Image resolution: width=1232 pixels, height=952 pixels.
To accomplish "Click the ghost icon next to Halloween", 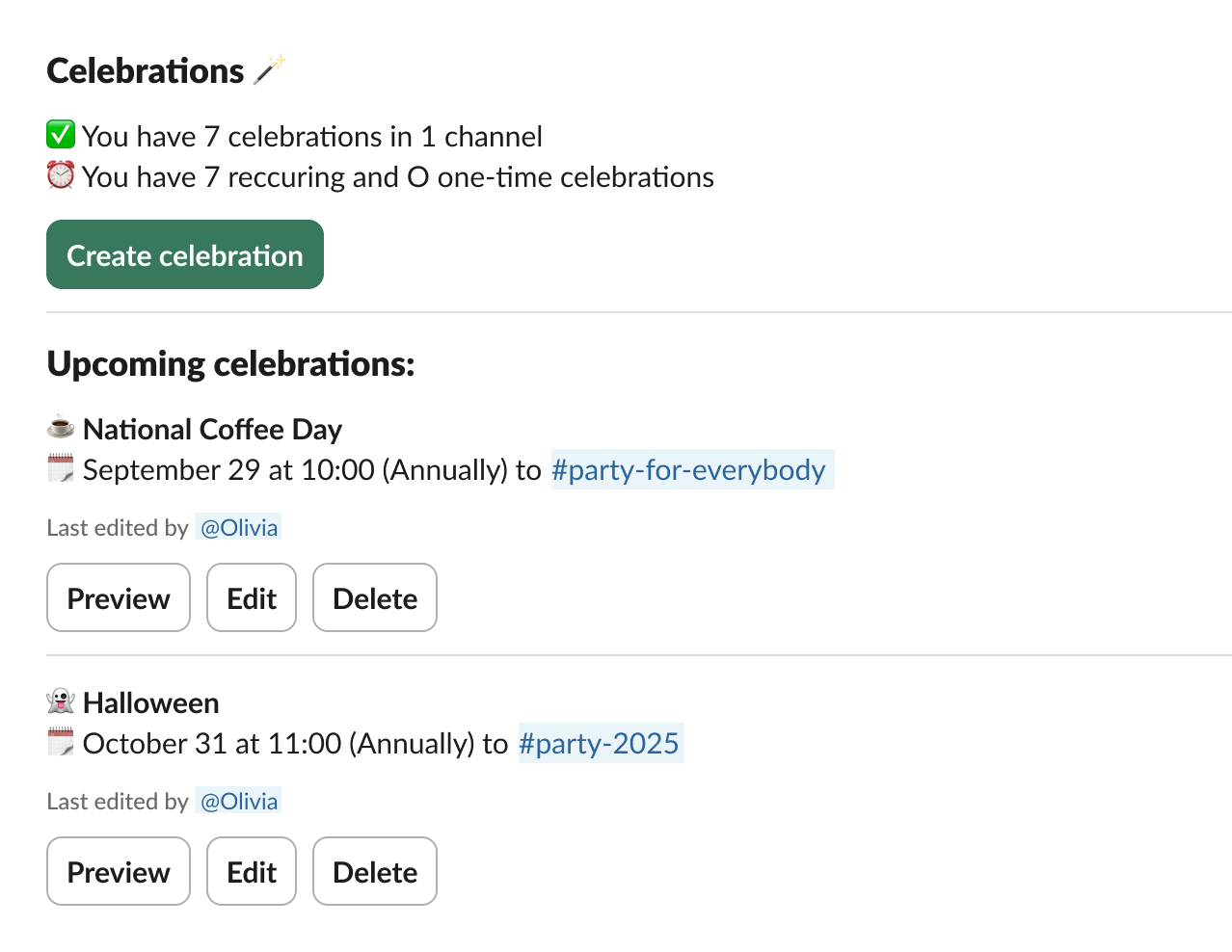I will click(62, 701).
